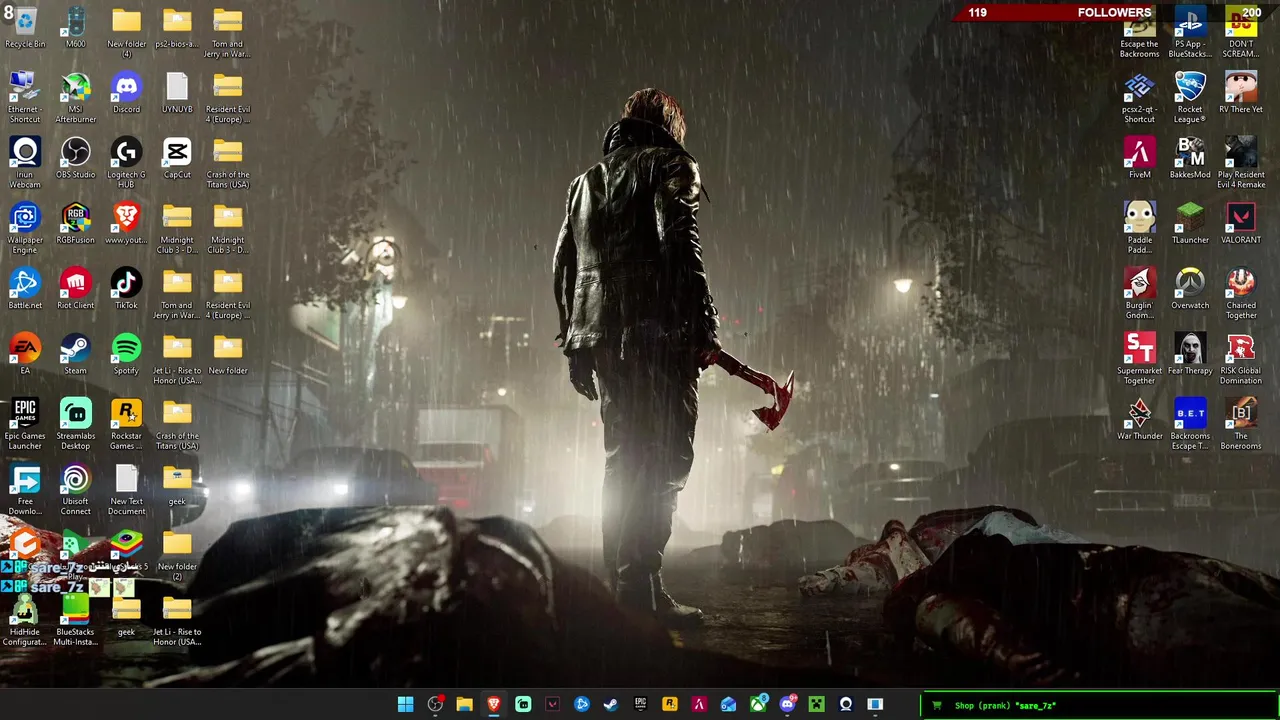Open Steam taskbar icon
Screen dimensions: 1280x720
tap(611, 705)
